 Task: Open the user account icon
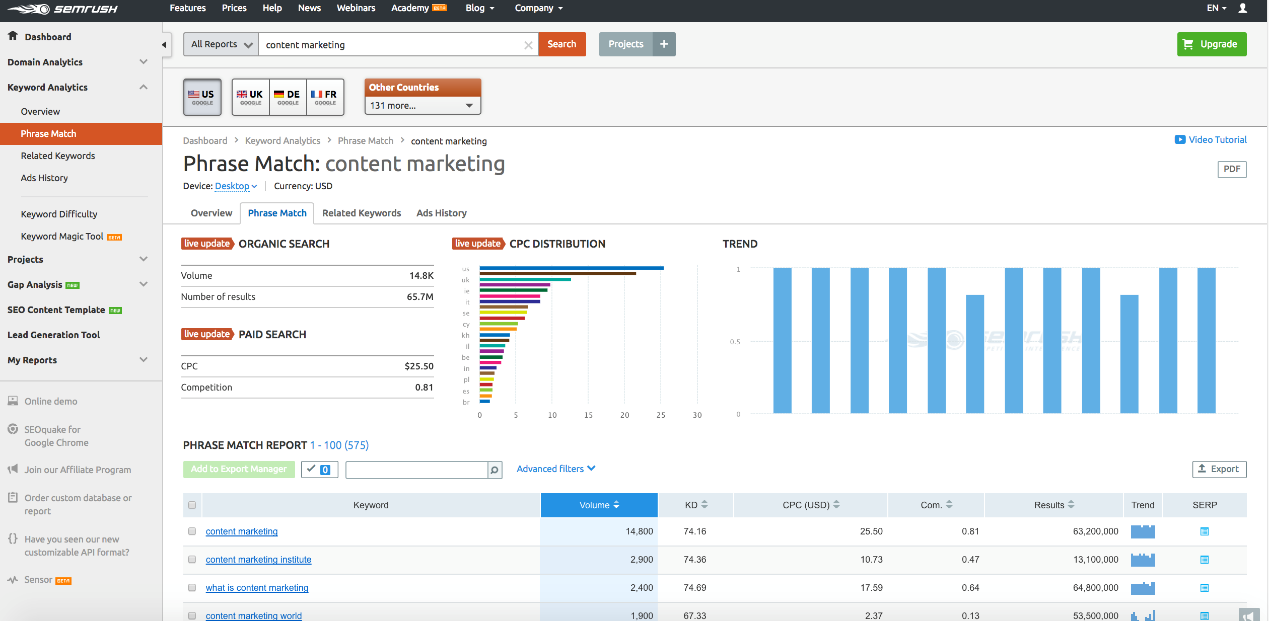point(1243,8)
